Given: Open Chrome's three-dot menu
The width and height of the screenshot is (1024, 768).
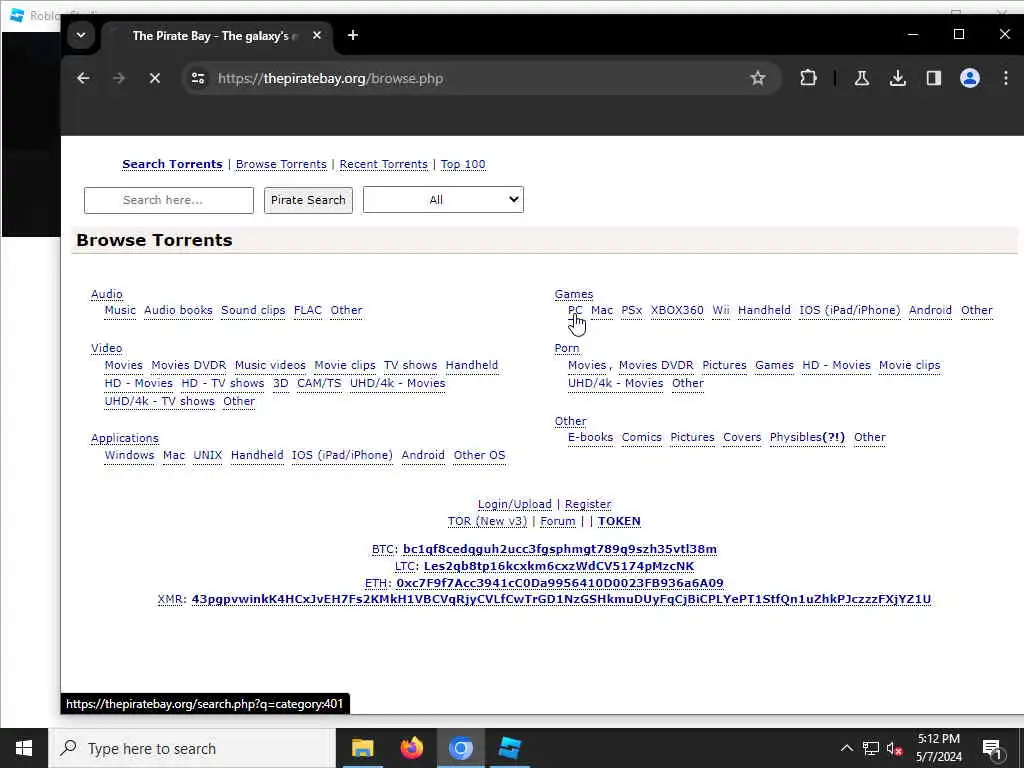Looking at the screenshot, I should coord(1006,78).
